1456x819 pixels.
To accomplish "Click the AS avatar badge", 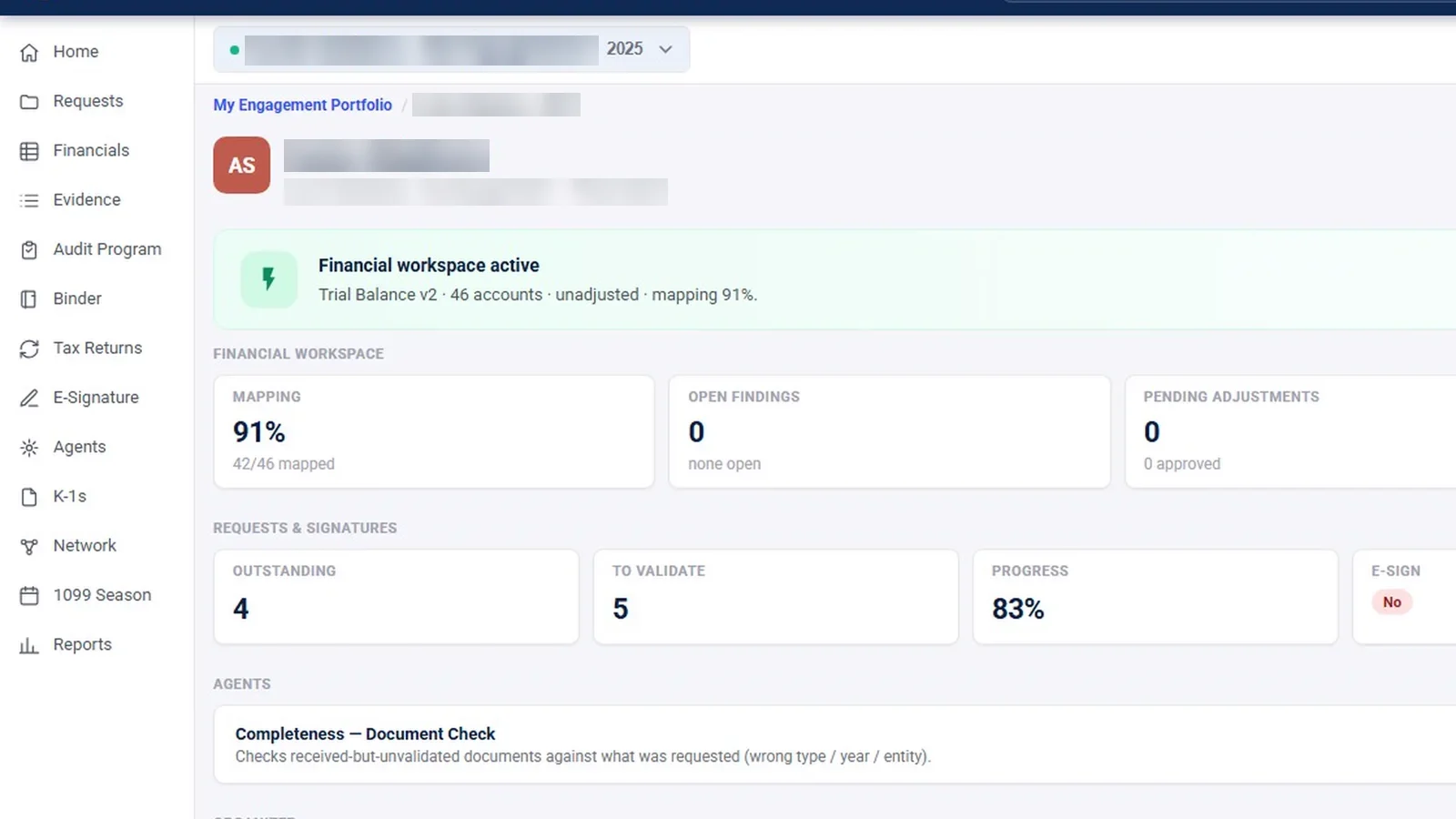I will click(242, 165).
